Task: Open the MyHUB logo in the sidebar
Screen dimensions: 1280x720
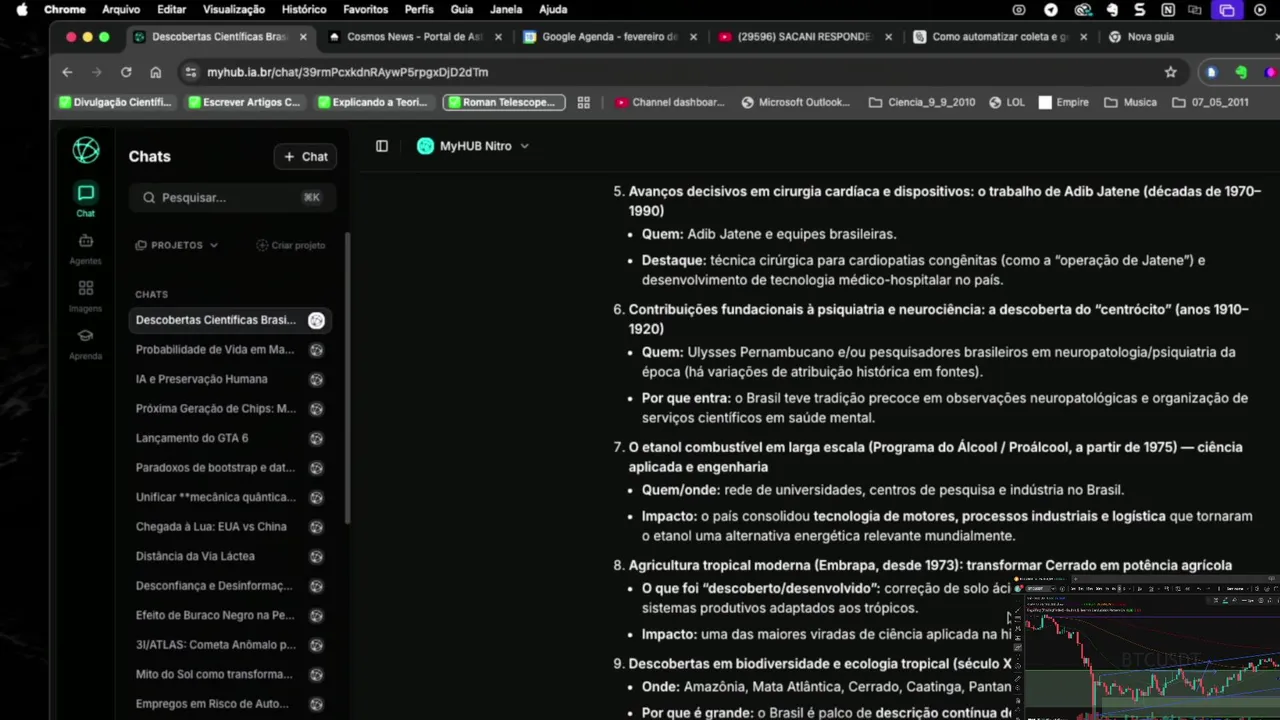Action: pos(86,150)
